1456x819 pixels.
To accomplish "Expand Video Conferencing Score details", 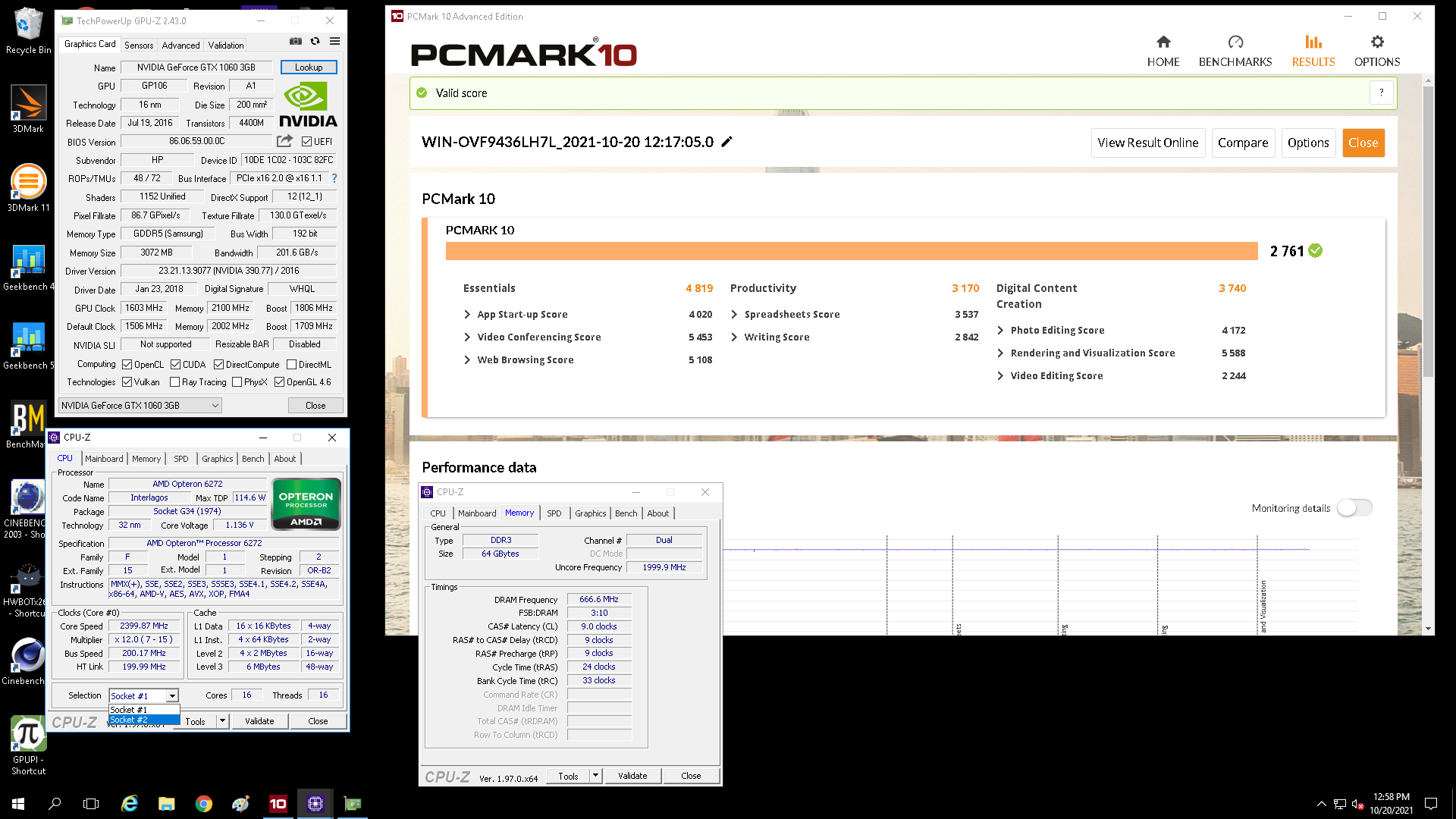I will (467, 337).
